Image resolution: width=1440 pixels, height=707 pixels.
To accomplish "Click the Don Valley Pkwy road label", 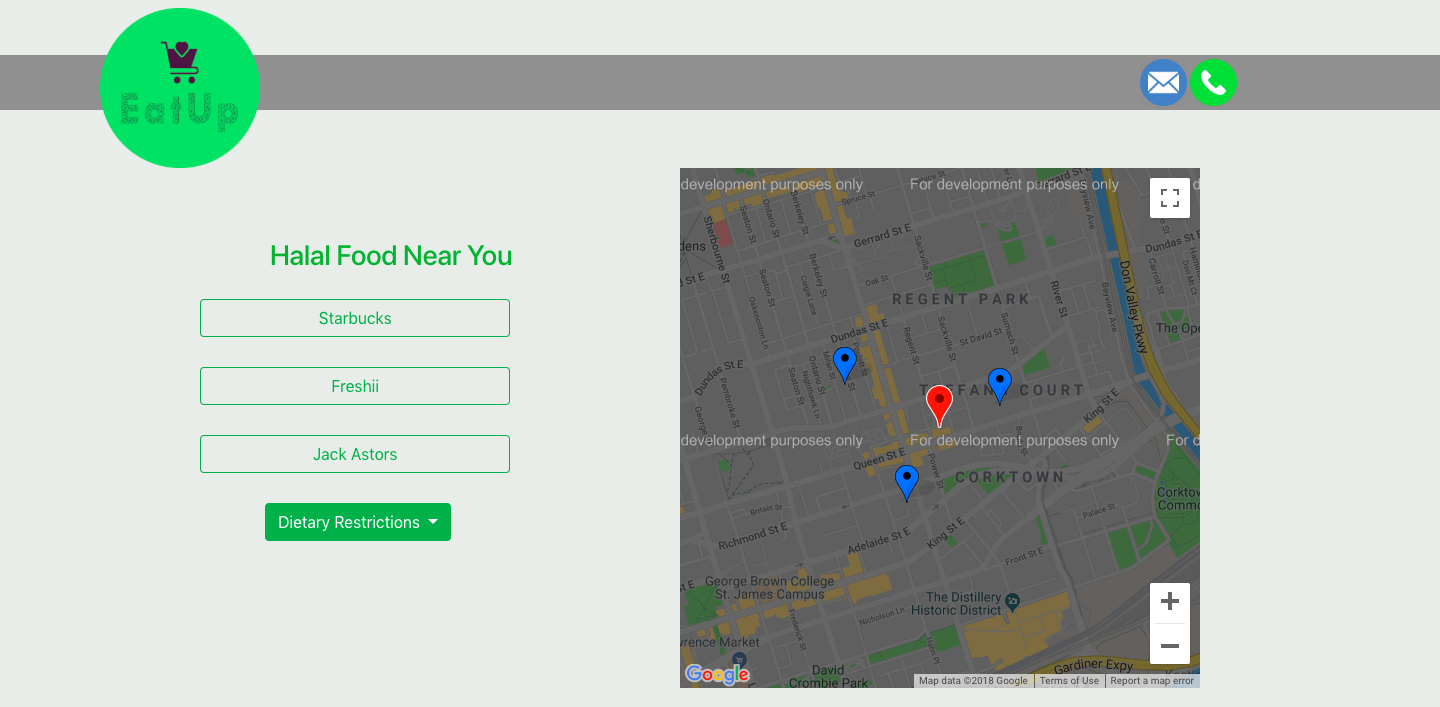I will pos(1135,307).
